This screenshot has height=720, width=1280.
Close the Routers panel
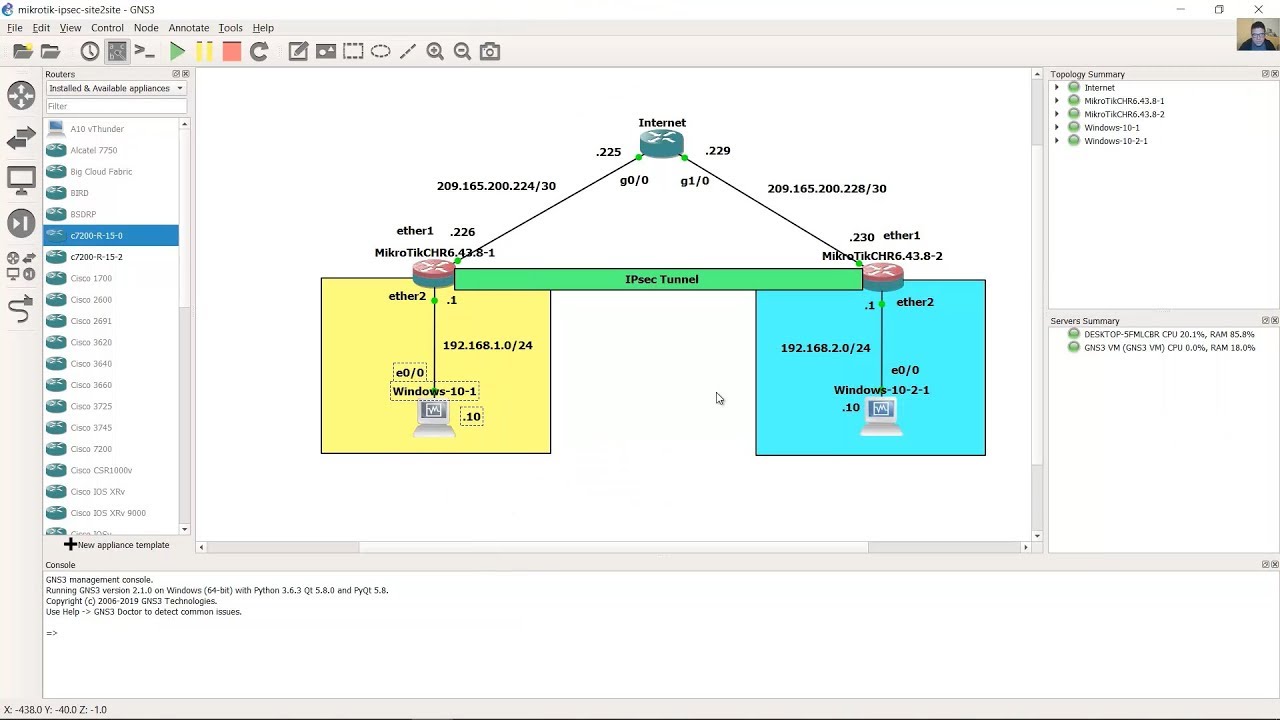185,74
